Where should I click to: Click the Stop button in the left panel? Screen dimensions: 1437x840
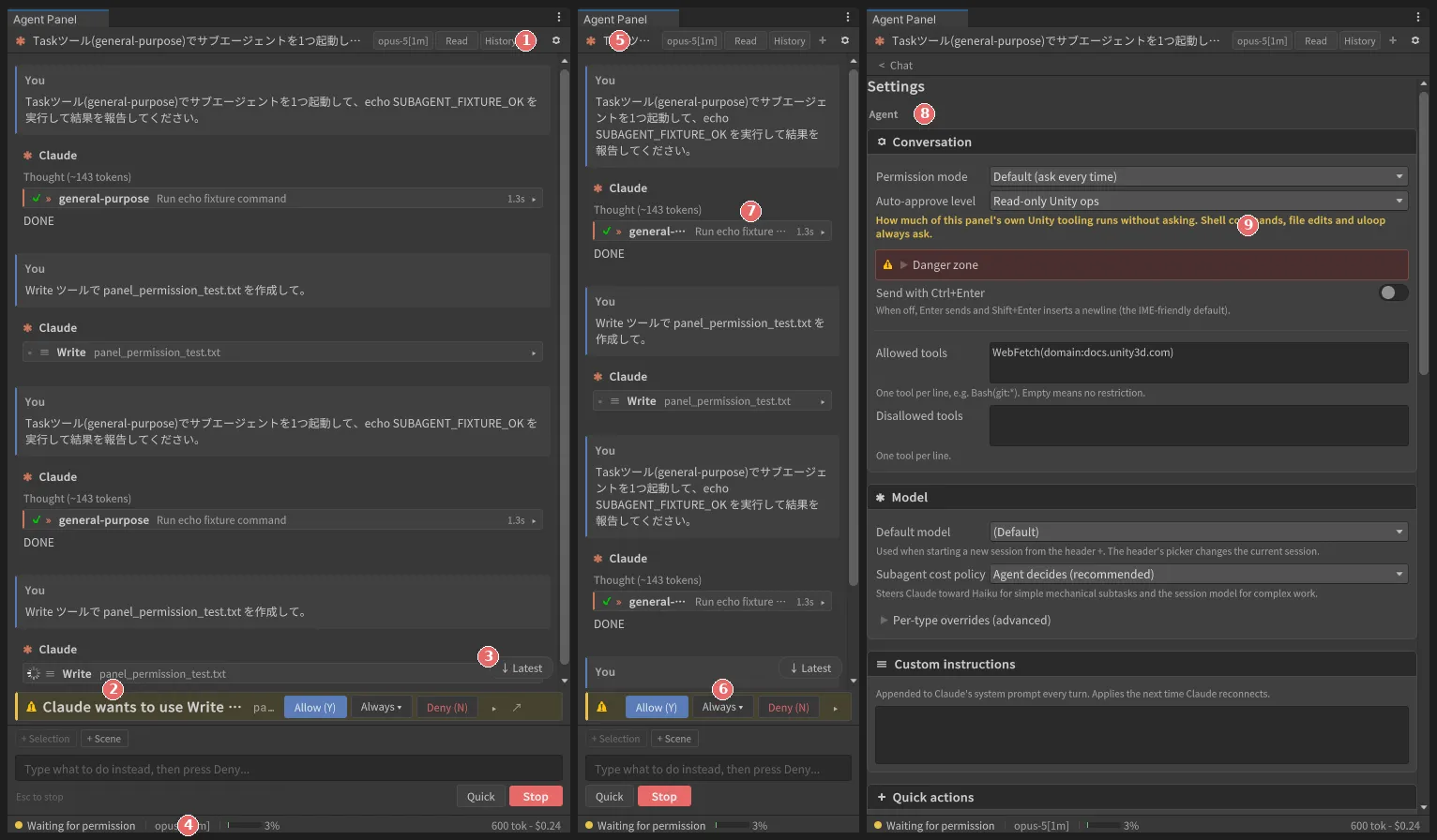536,796
